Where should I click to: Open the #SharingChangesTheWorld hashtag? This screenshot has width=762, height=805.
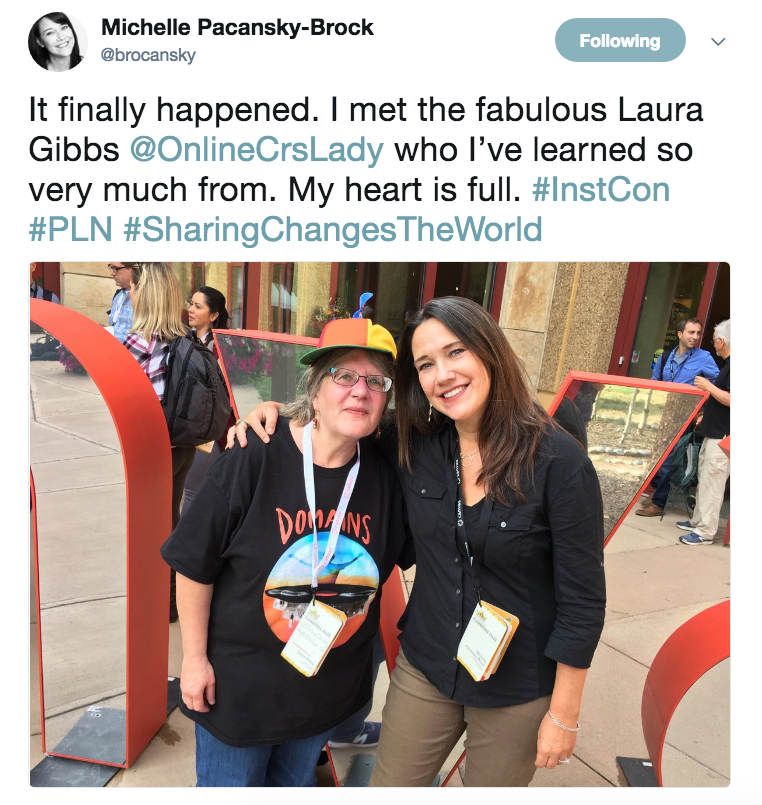coord(333,229)
